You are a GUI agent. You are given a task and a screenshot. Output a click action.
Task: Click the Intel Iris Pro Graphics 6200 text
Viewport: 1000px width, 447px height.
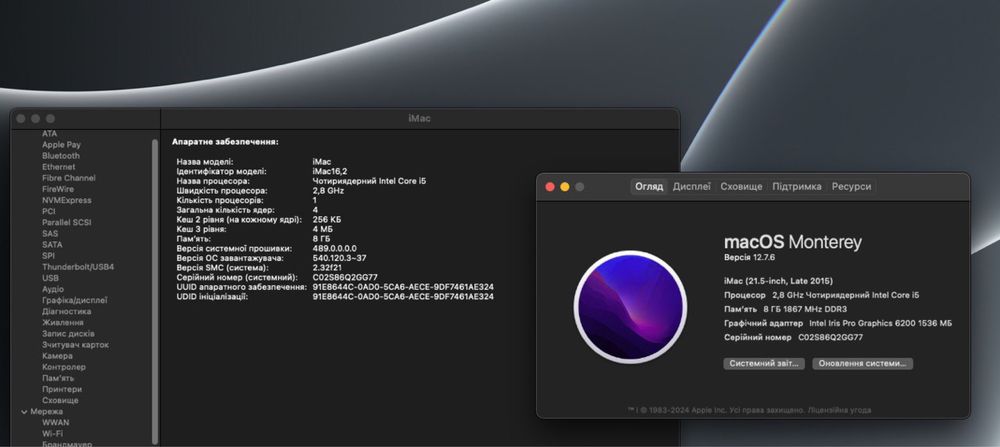pyautogui.click(x=880, y=323)
